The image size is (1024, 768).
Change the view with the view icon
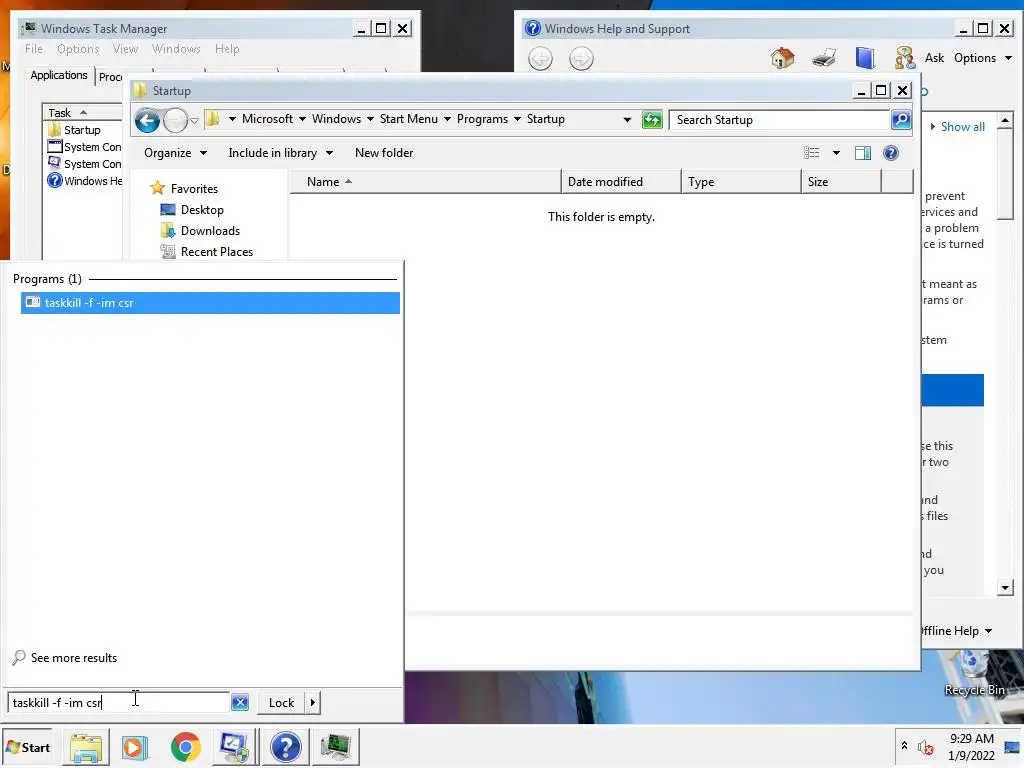812,153
